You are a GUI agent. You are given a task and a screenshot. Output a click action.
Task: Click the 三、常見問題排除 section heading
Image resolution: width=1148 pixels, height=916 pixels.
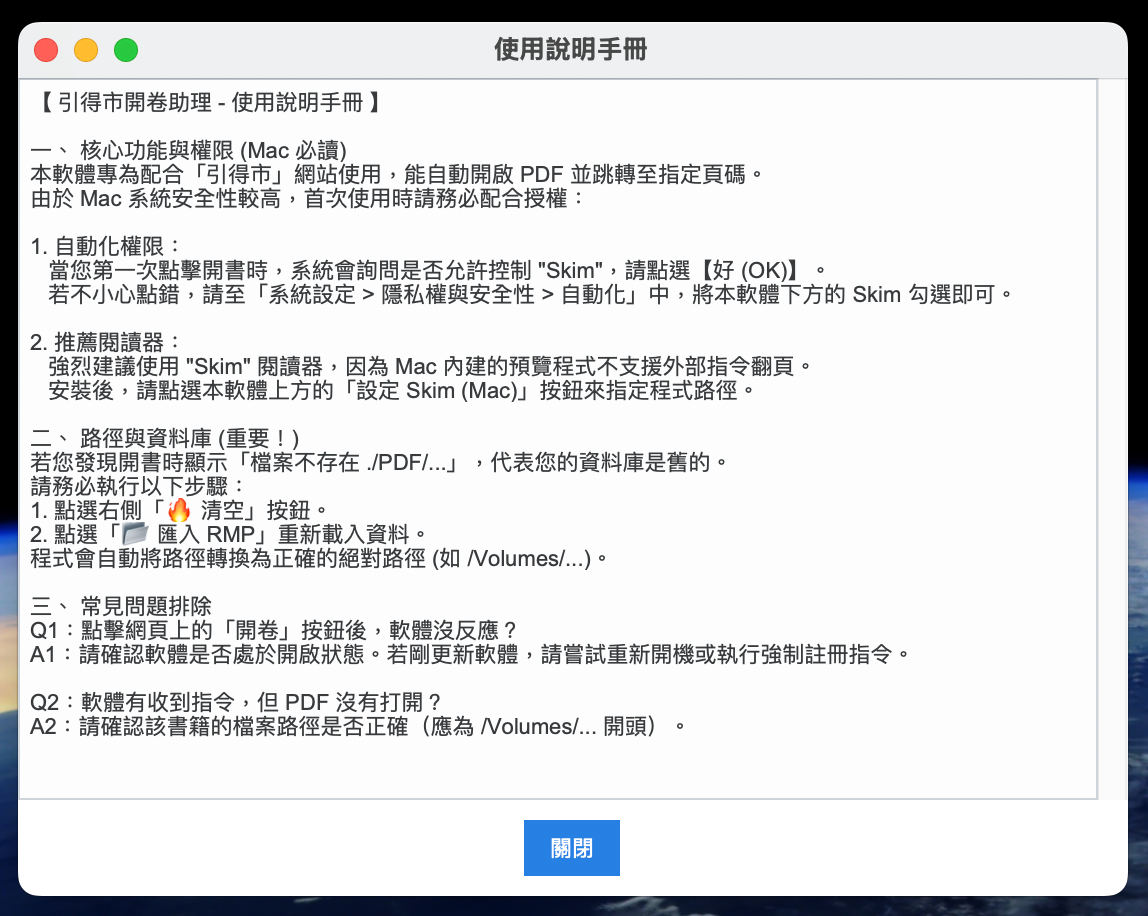pyautogui.click(x=121, y=606)
